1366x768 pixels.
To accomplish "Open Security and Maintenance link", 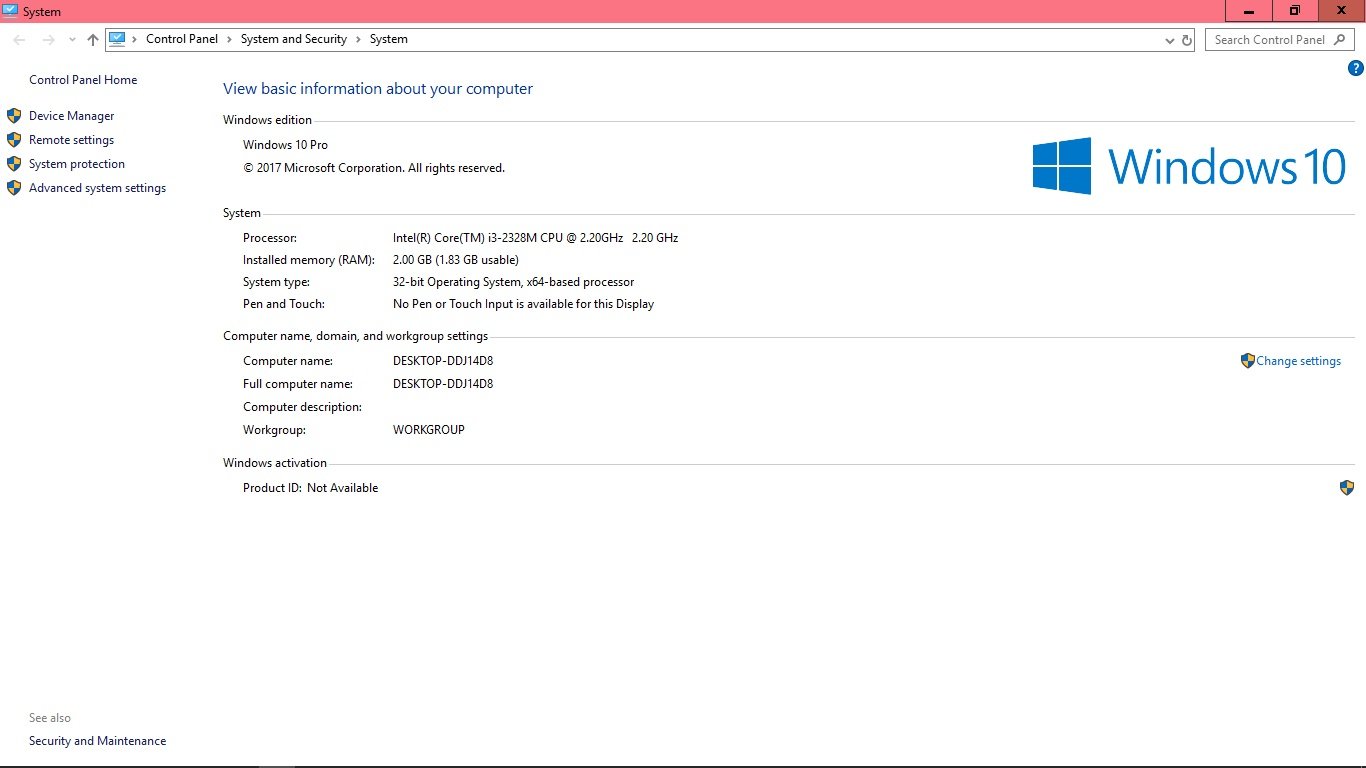I will coord(98,741).
